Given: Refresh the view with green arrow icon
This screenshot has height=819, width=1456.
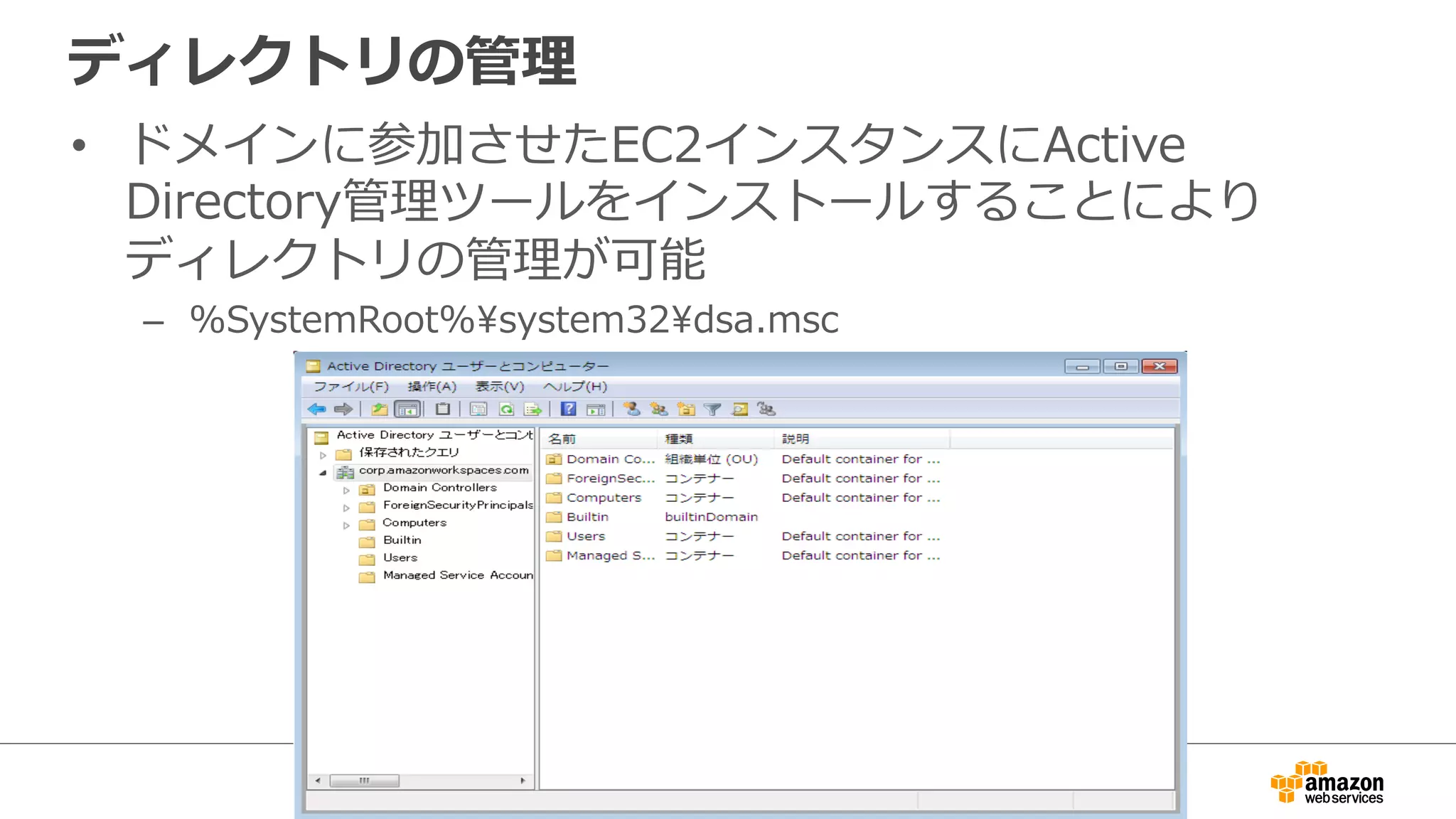Looking at the screenshot, I should click(x=506, y=409).
